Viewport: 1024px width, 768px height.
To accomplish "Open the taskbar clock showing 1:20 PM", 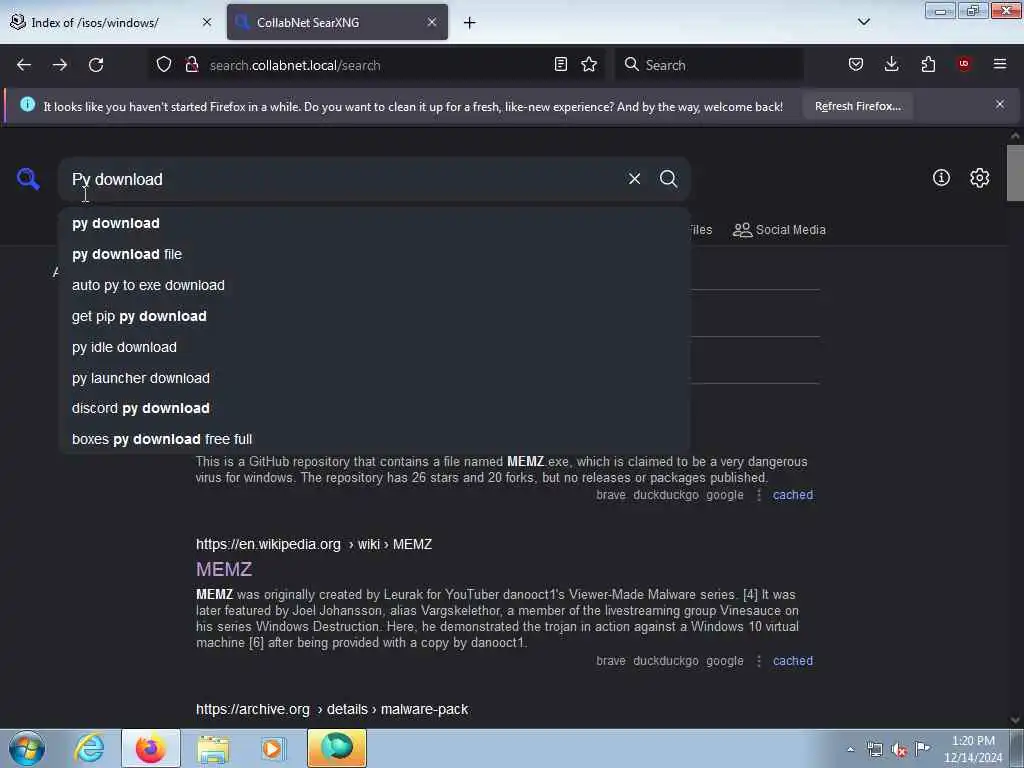I will [973, 749].
